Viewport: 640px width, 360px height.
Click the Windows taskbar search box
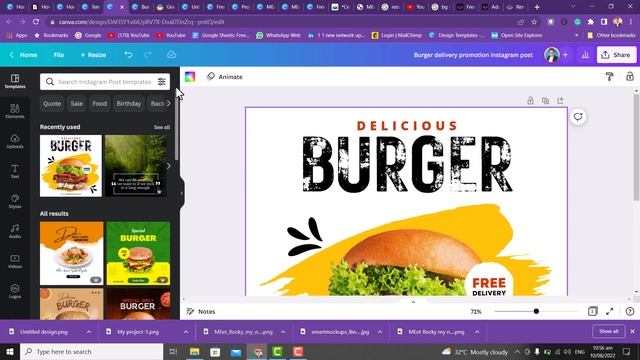click(91, 351)
